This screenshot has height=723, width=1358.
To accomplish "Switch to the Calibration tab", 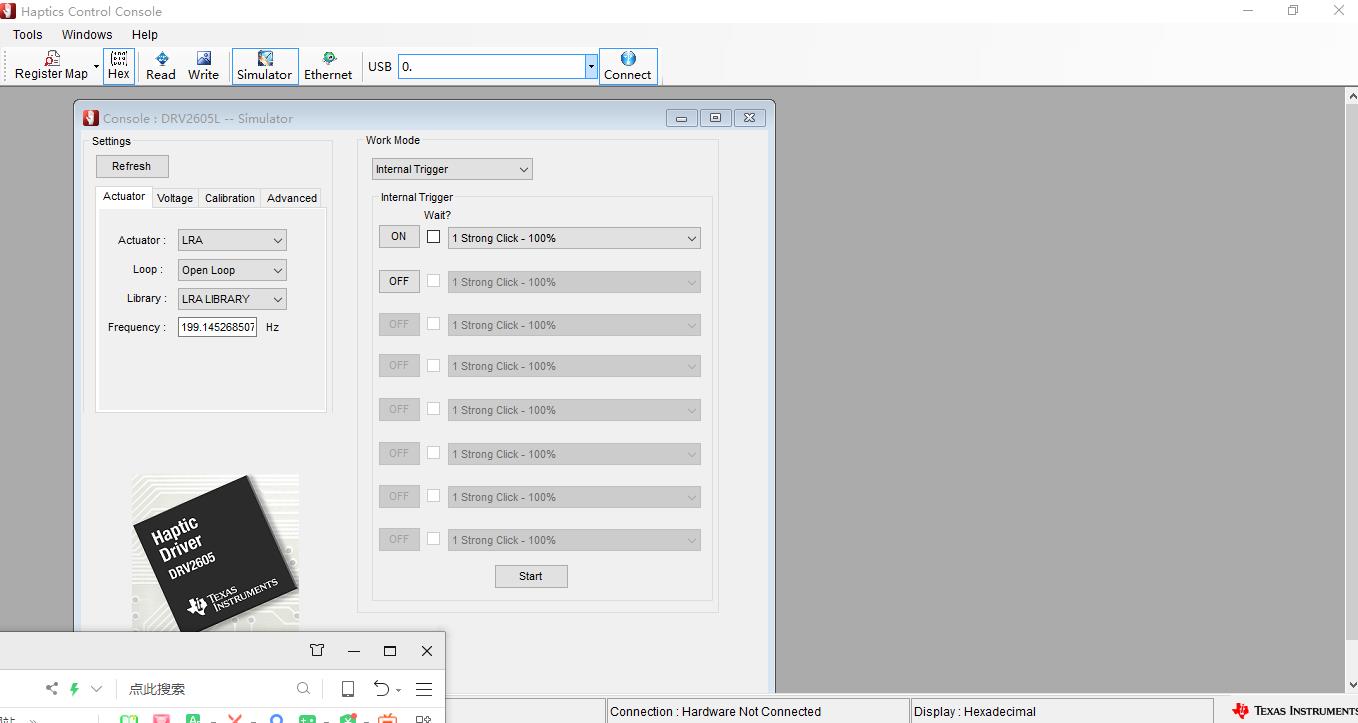I will pos(230,198).
